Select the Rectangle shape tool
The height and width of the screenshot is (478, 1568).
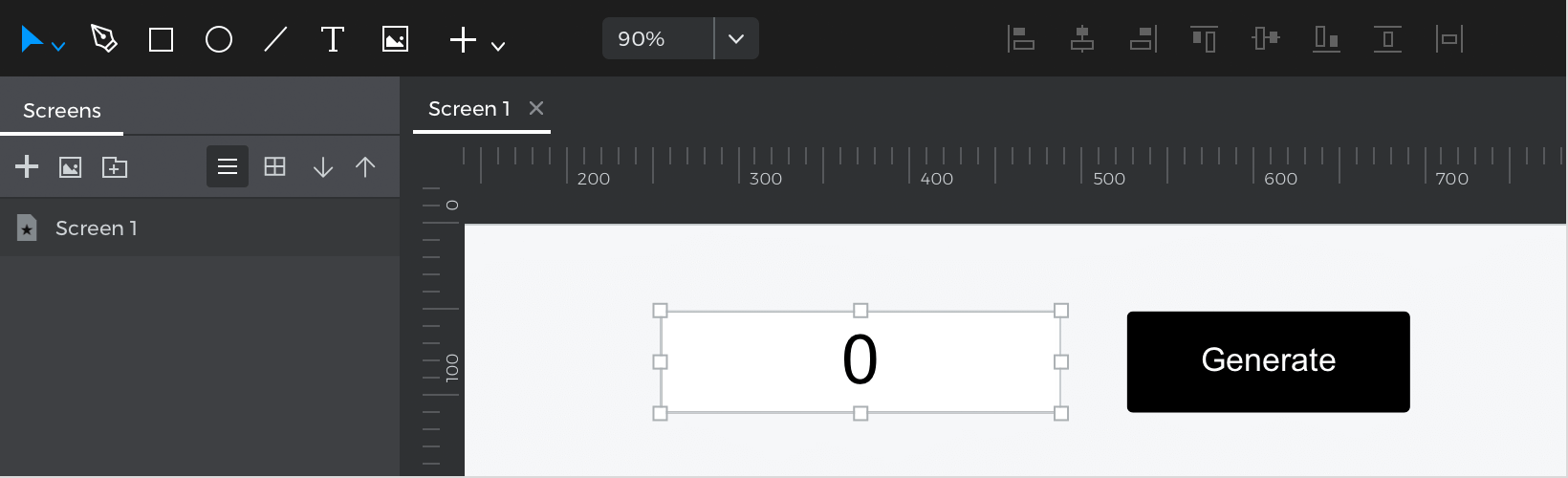(161, 39)
